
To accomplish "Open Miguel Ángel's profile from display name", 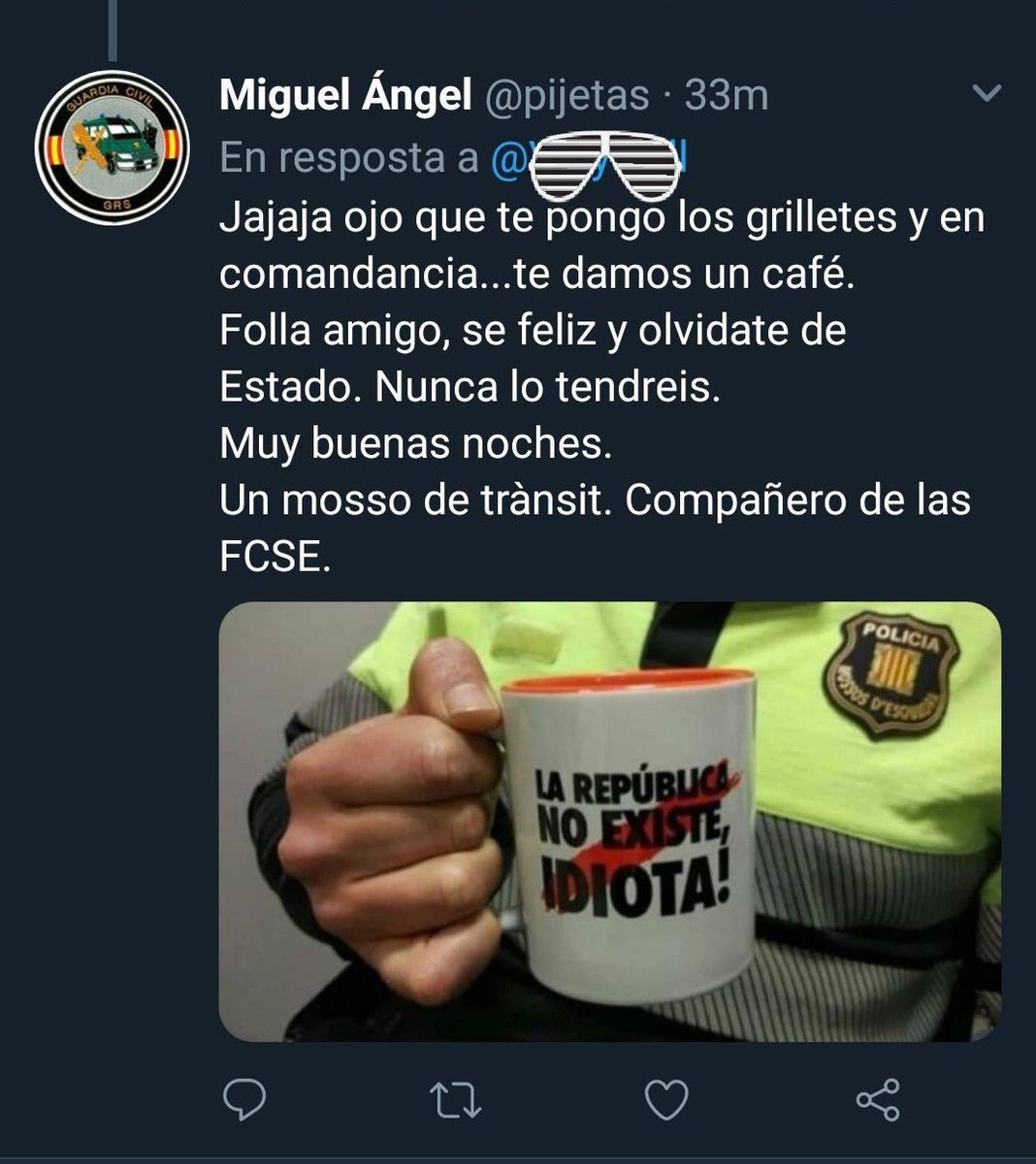I will tap(345, 95).
